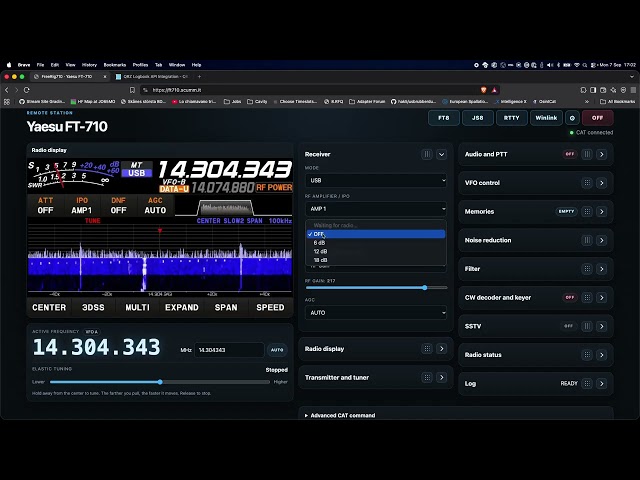Screen dimensions: 640x480
Task: Click Memories panel grip icon
Action: [587, 211]
